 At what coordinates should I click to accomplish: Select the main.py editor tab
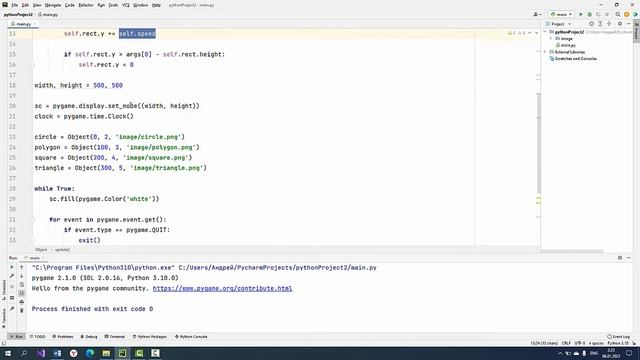[x=23, y=24]
